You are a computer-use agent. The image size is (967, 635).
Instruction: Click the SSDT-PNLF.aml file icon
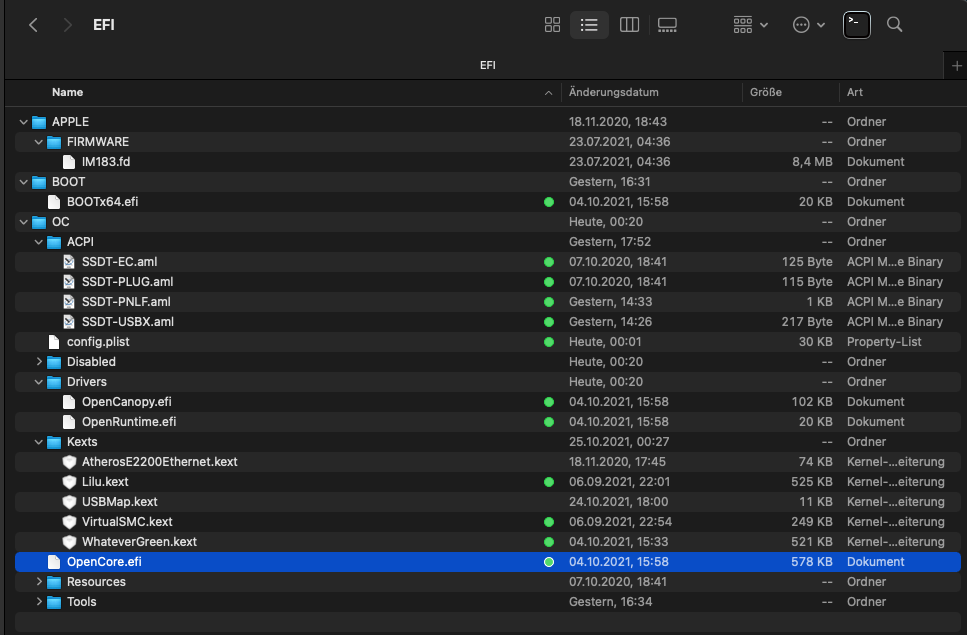tap(69, 301)
